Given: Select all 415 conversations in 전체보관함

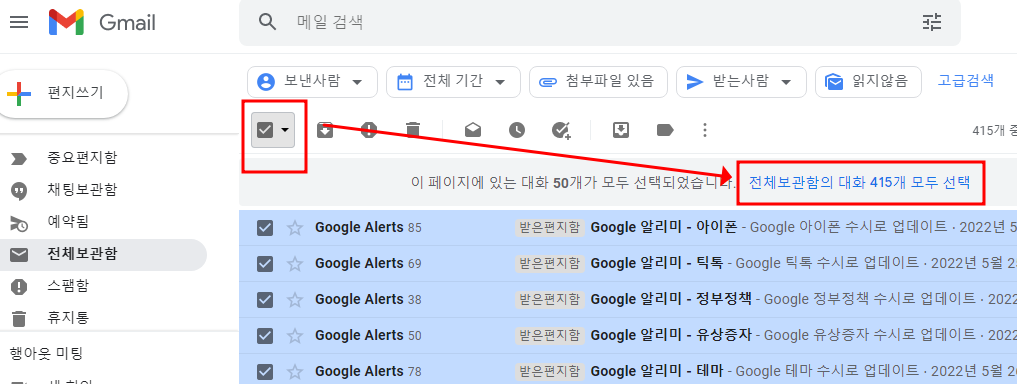Looking at the screenshot, I should pyautogui.click(x=859, y=182).
